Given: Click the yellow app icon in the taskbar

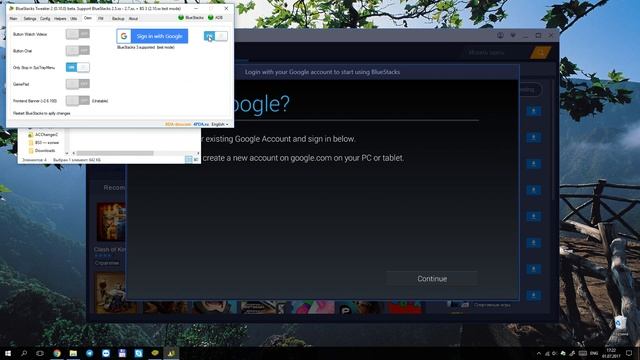Looking at the screenshot, I should [x=155, y=353].
